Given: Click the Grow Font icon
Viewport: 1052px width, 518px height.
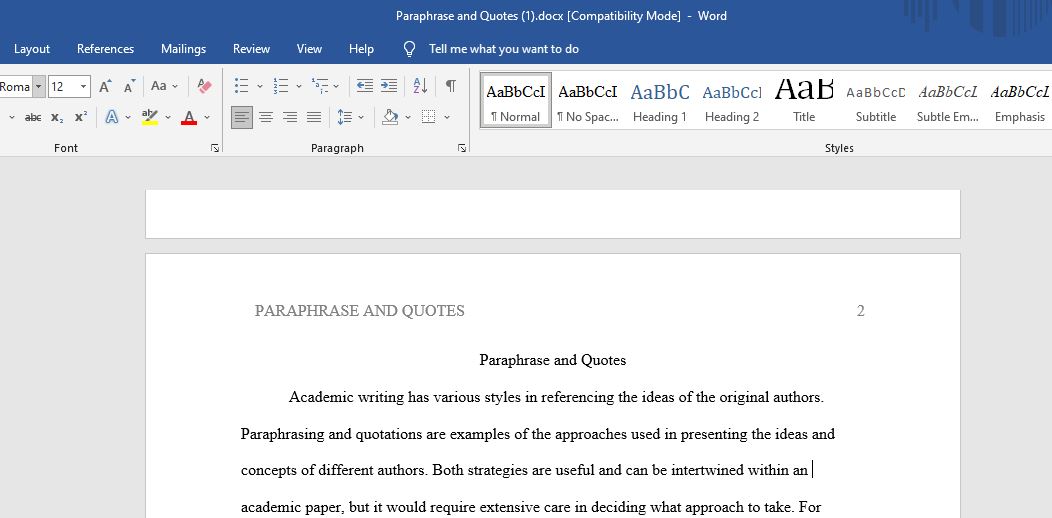Looking at the screenshot, I should [x=105, y=86].
